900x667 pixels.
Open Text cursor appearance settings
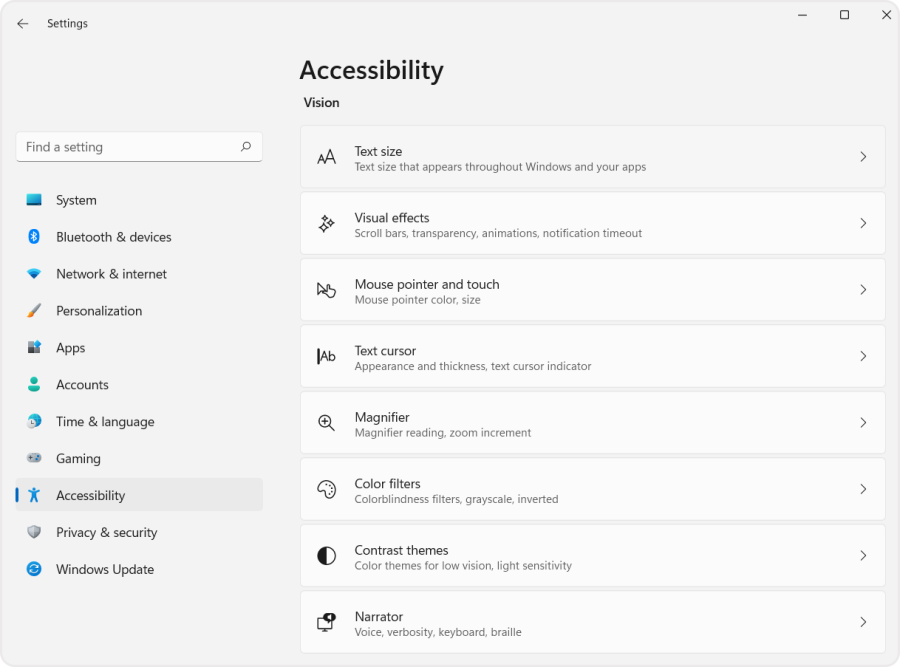click(592, 356)
